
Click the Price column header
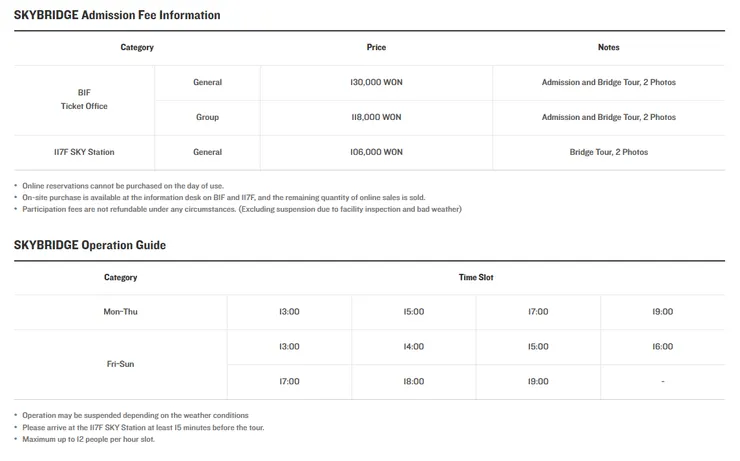376,47
